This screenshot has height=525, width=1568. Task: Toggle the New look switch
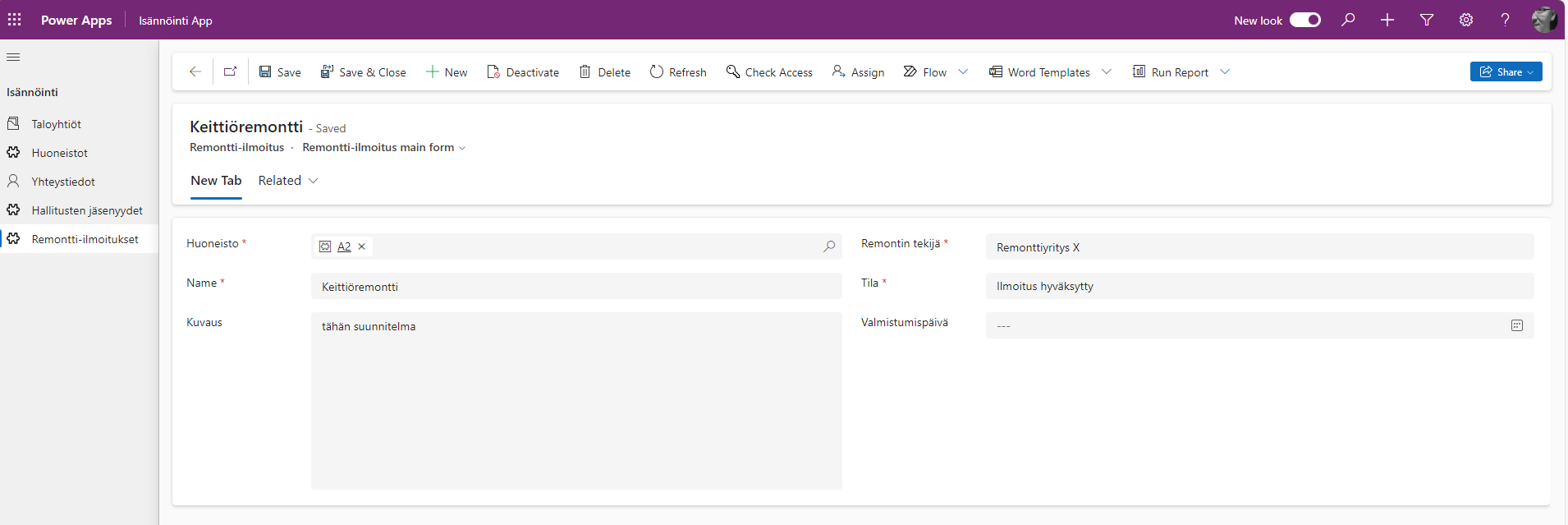coord(1304,20)
